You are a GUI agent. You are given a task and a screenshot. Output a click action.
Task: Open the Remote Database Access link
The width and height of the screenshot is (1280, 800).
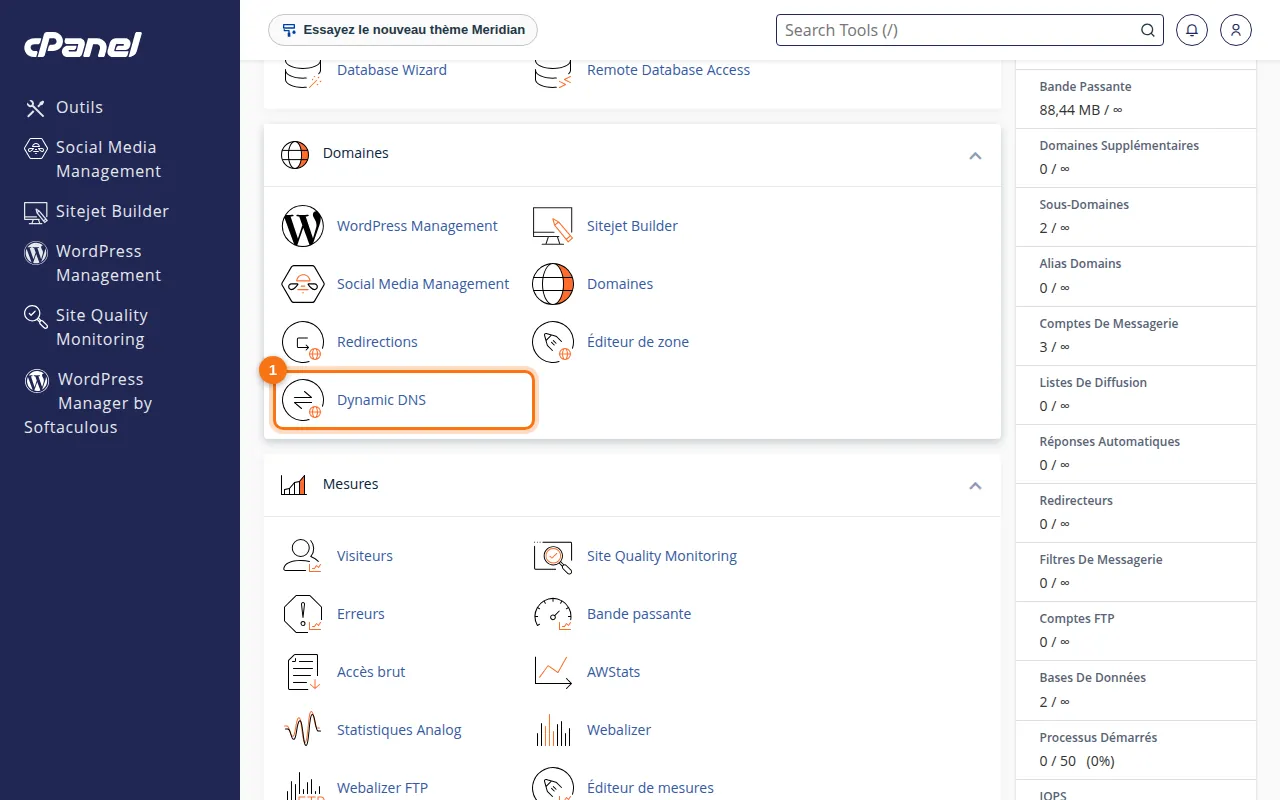[x=668, y=70]
